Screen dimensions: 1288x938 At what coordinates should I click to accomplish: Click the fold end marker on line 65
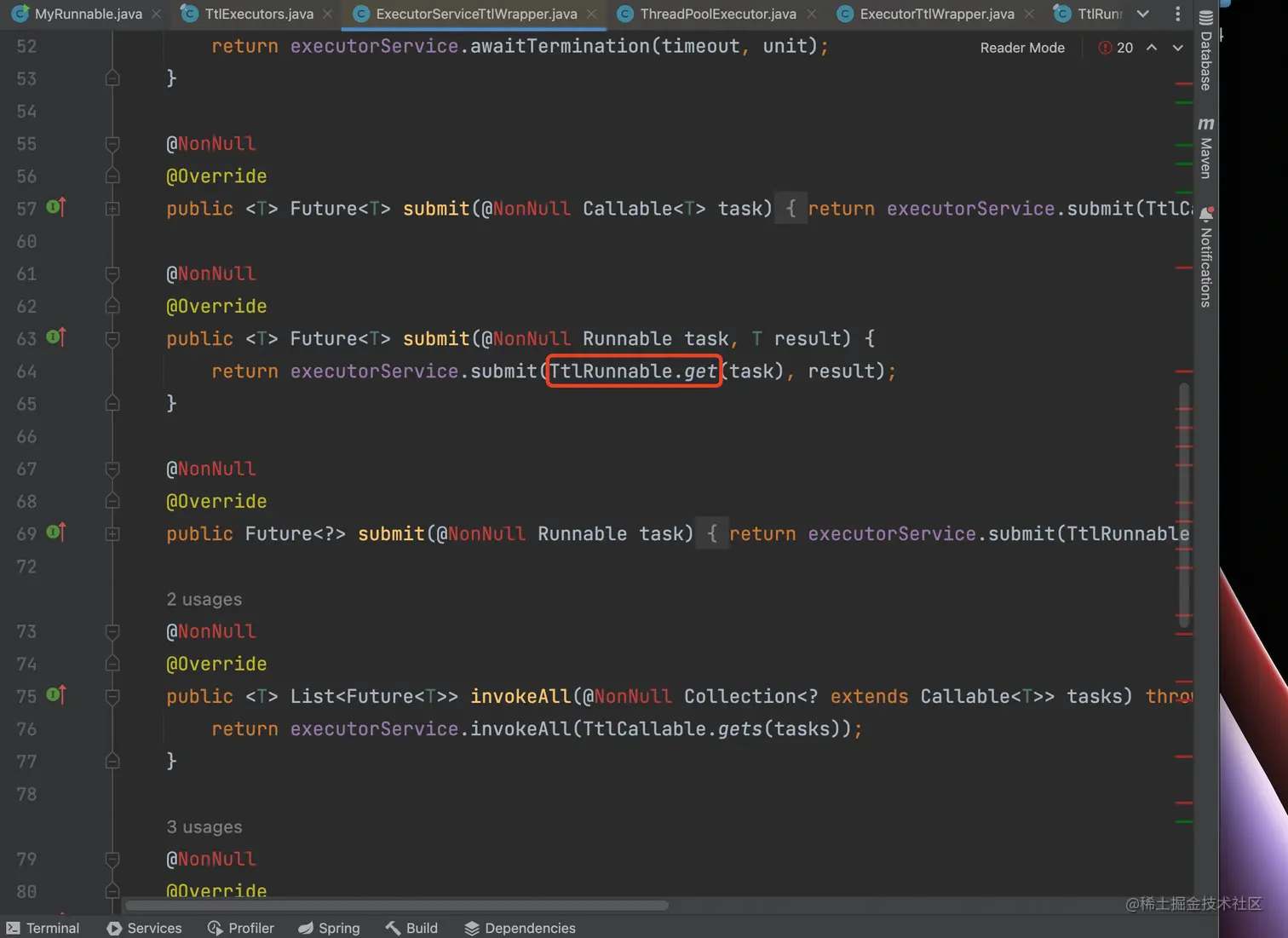(112, 404)
